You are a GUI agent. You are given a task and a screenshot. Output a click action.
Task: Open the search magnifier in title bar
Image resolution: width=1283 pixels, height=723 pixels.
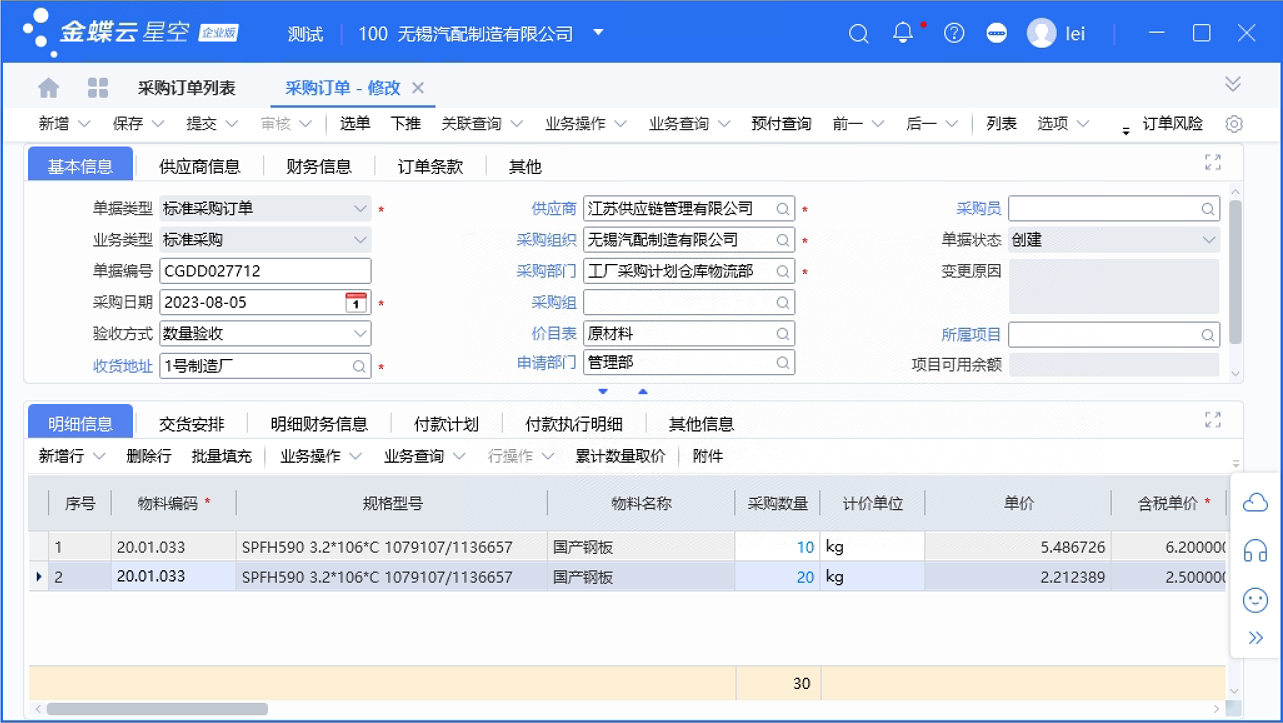click(x=858, y=33)
